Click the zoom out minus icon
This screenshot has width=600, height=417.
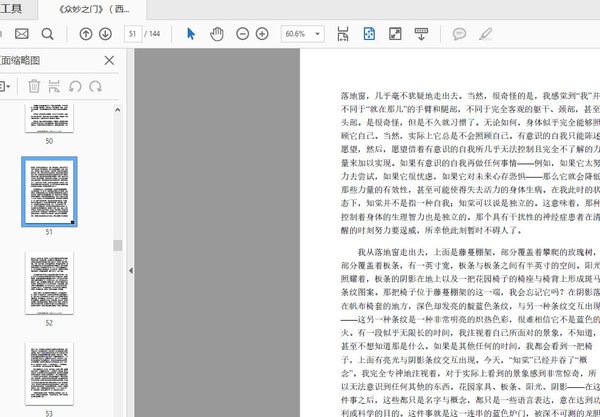(245, 34)
